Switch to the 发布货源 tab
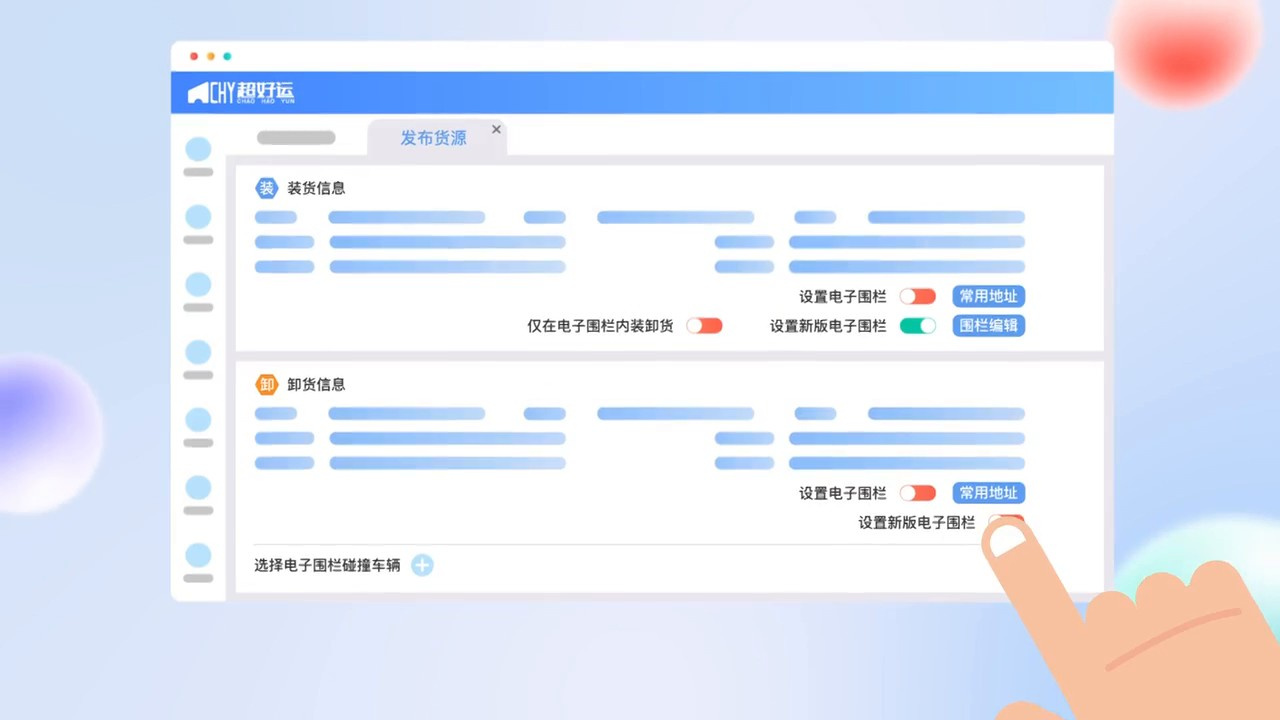Viewport: 1280px width, 720px height. 433,138
